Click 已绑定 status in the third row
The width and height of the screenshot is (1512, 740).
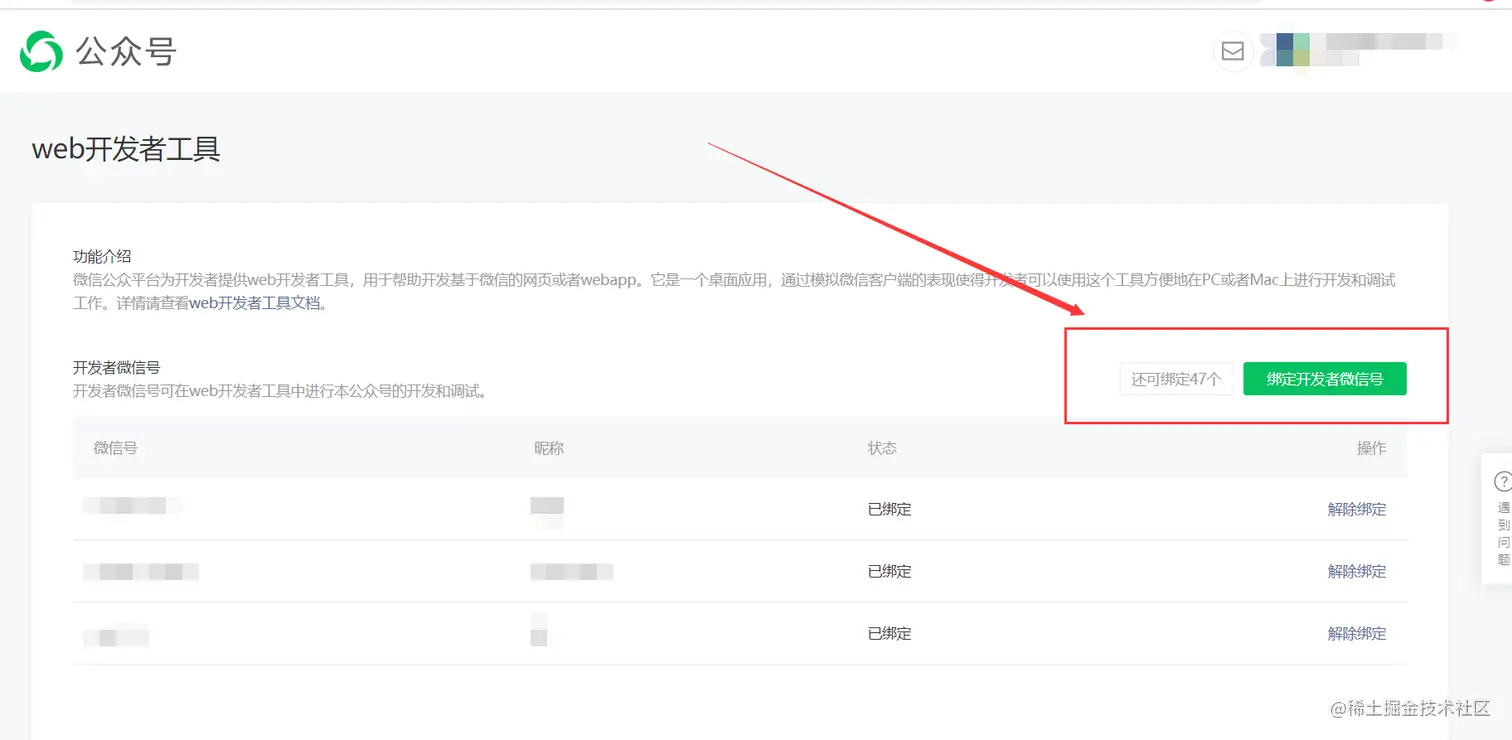click(890, 633)
